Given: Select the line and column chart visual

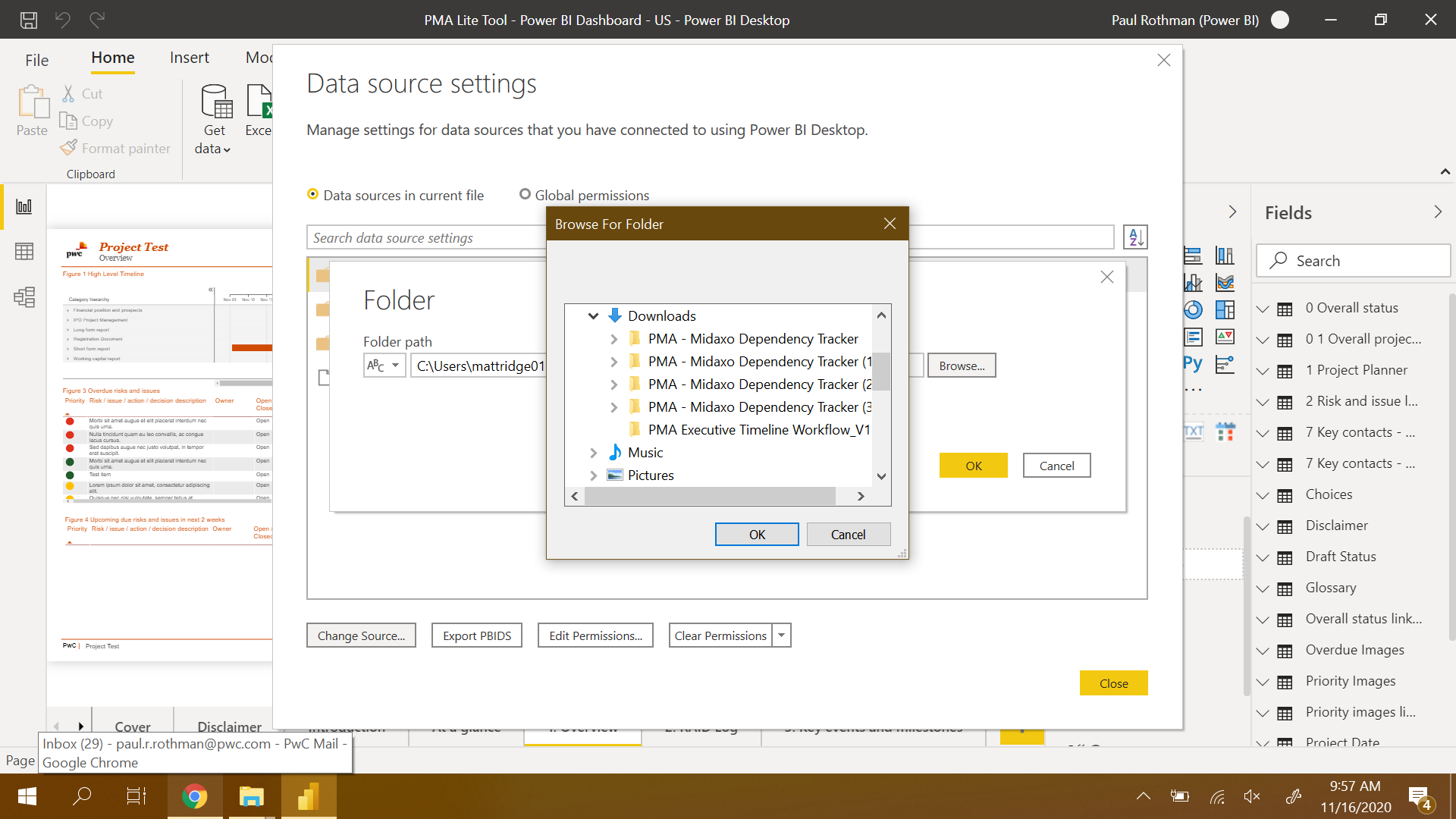Looking at the screenshot, I should 1193,283.
